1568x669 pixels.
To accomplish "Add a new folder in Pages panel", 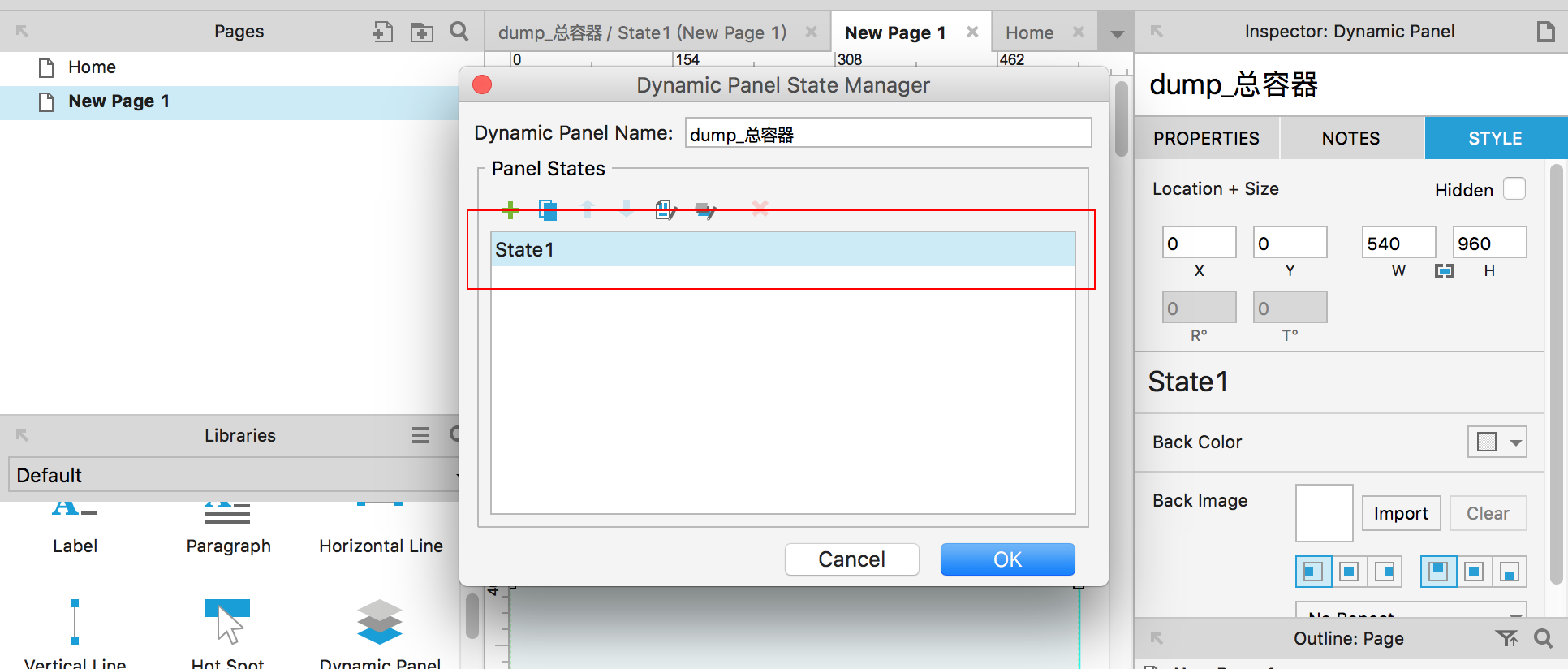I will tap(421, 32).
